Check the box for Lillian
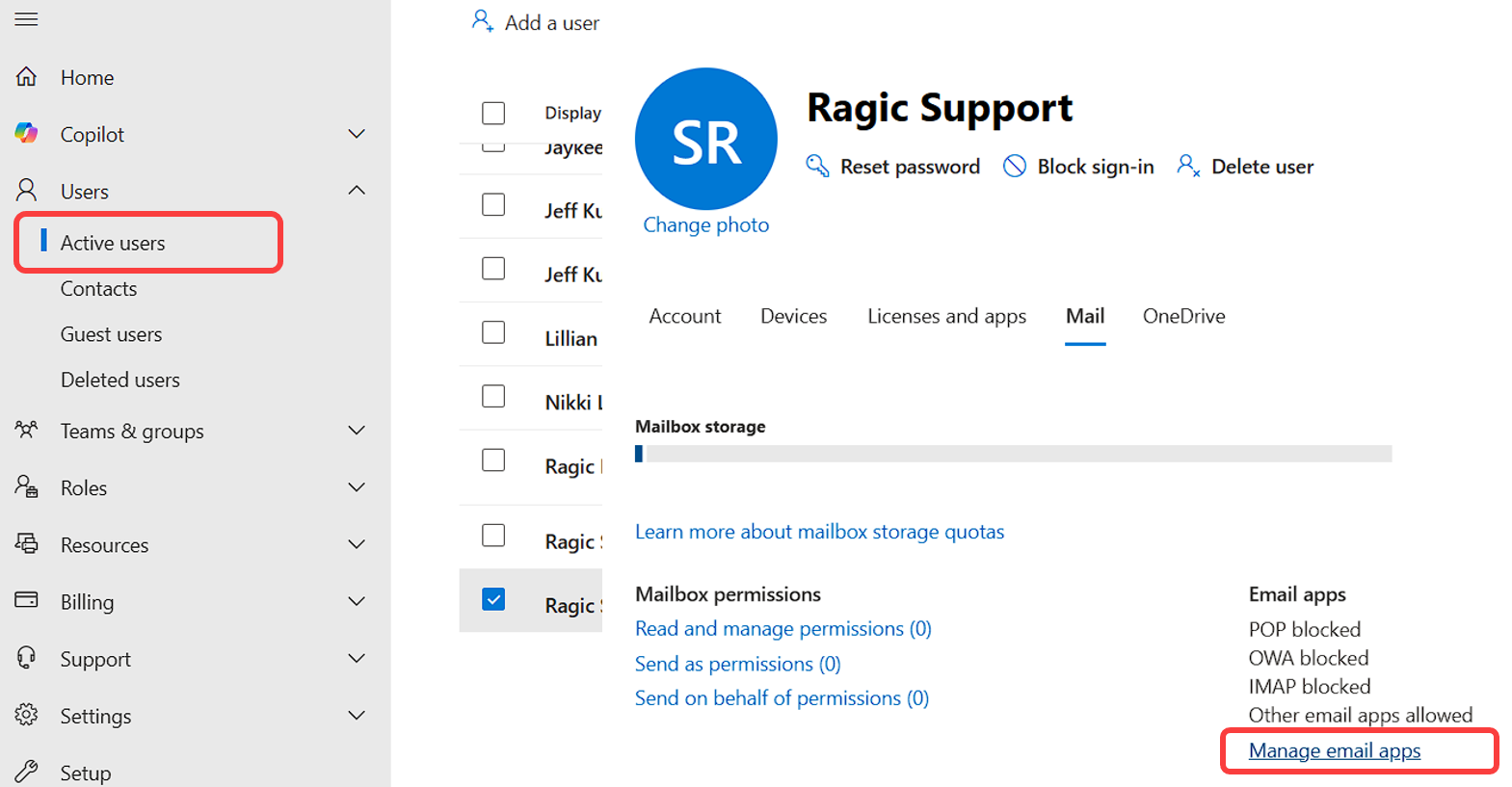The image size is (1512, 787). (493, 332)
